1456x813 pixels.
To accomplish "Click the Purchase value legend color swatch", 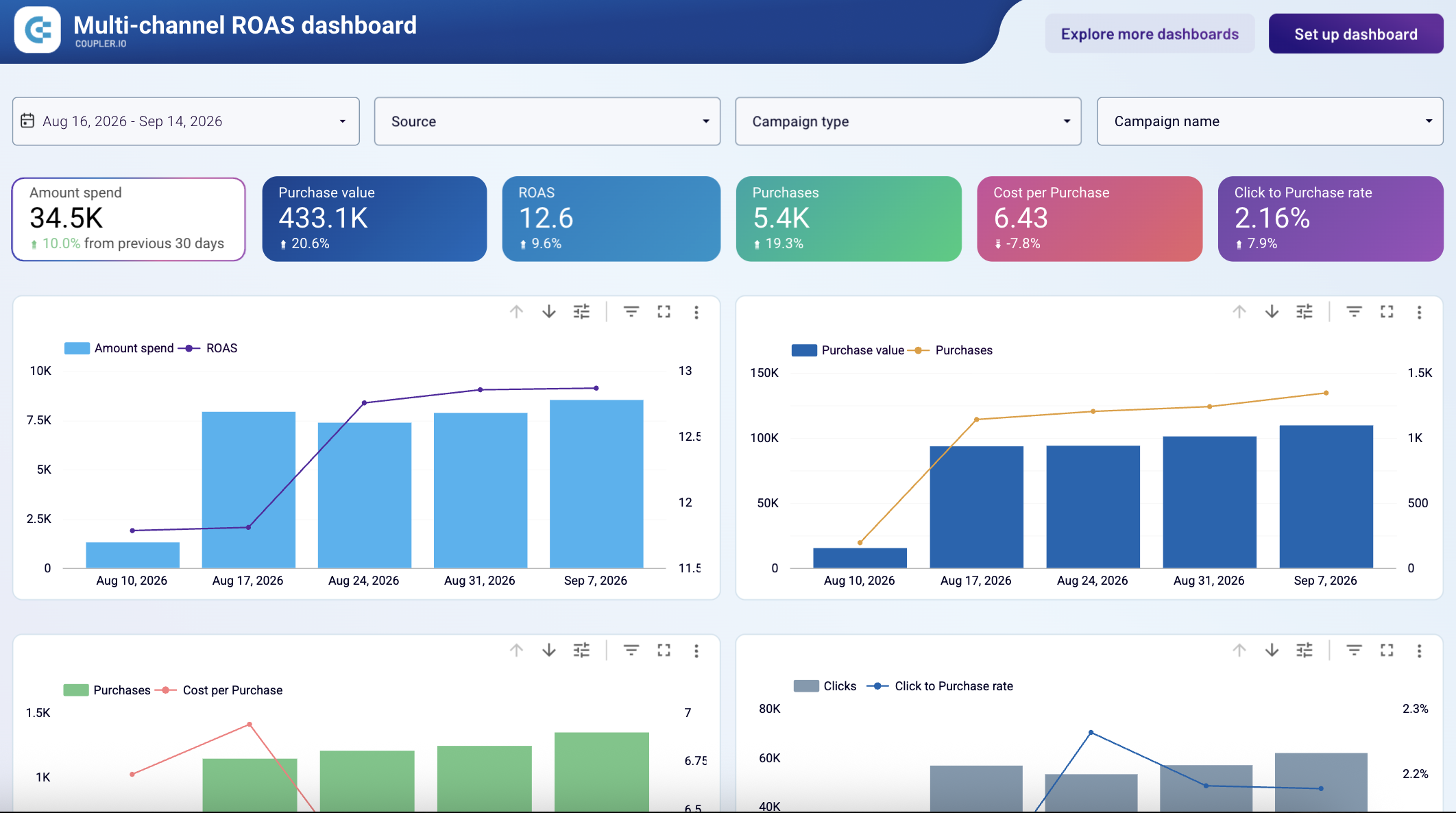I will click(804, 350).
